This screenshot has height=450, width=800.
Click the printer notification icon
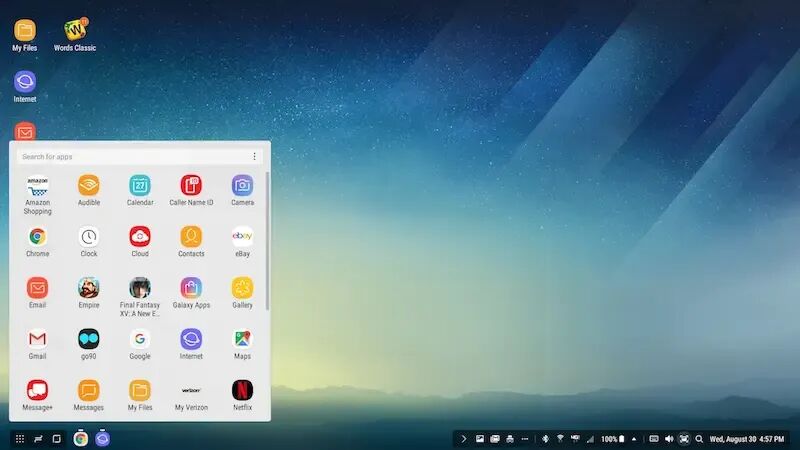[x=510, y=439]
